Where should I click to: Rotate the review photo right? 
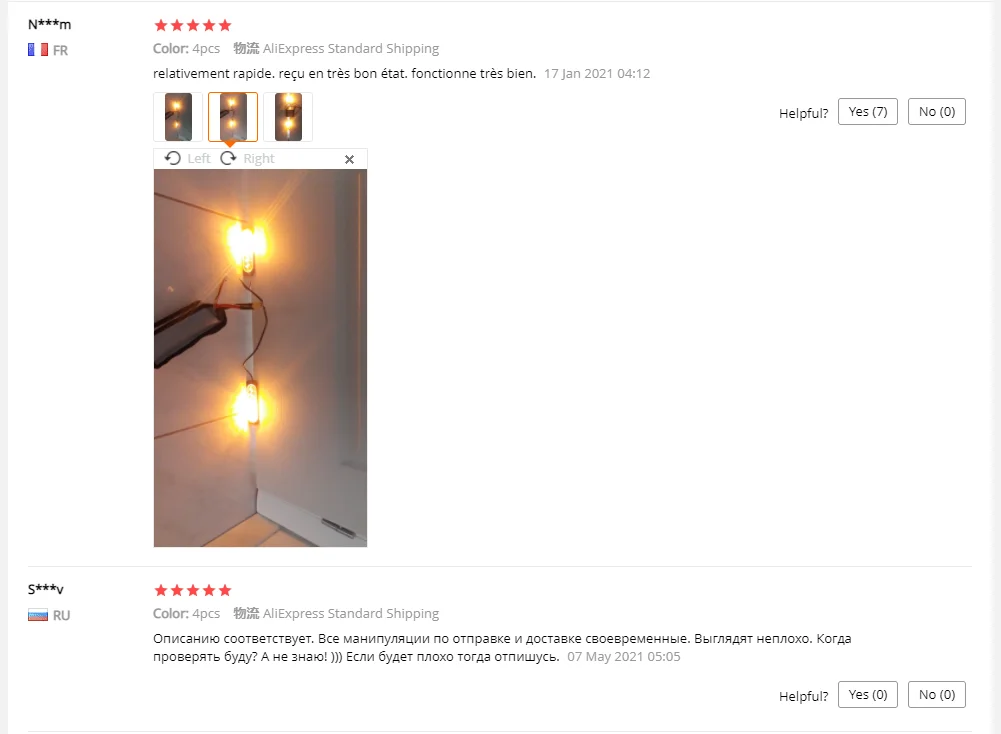[247, 158]
